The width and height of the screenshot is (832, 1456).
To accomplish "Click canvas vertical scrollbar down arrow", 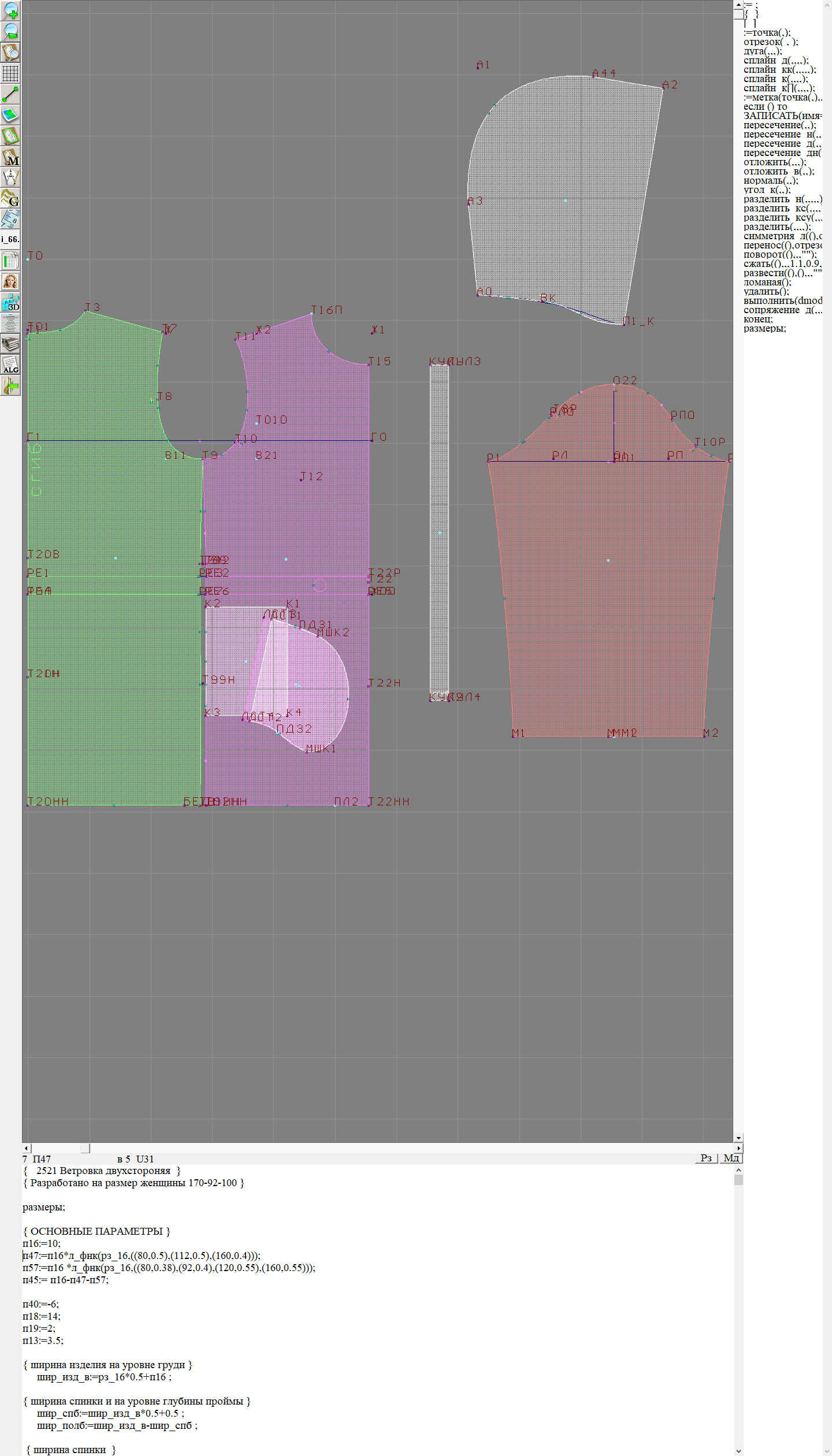I will coord(738,1138).
